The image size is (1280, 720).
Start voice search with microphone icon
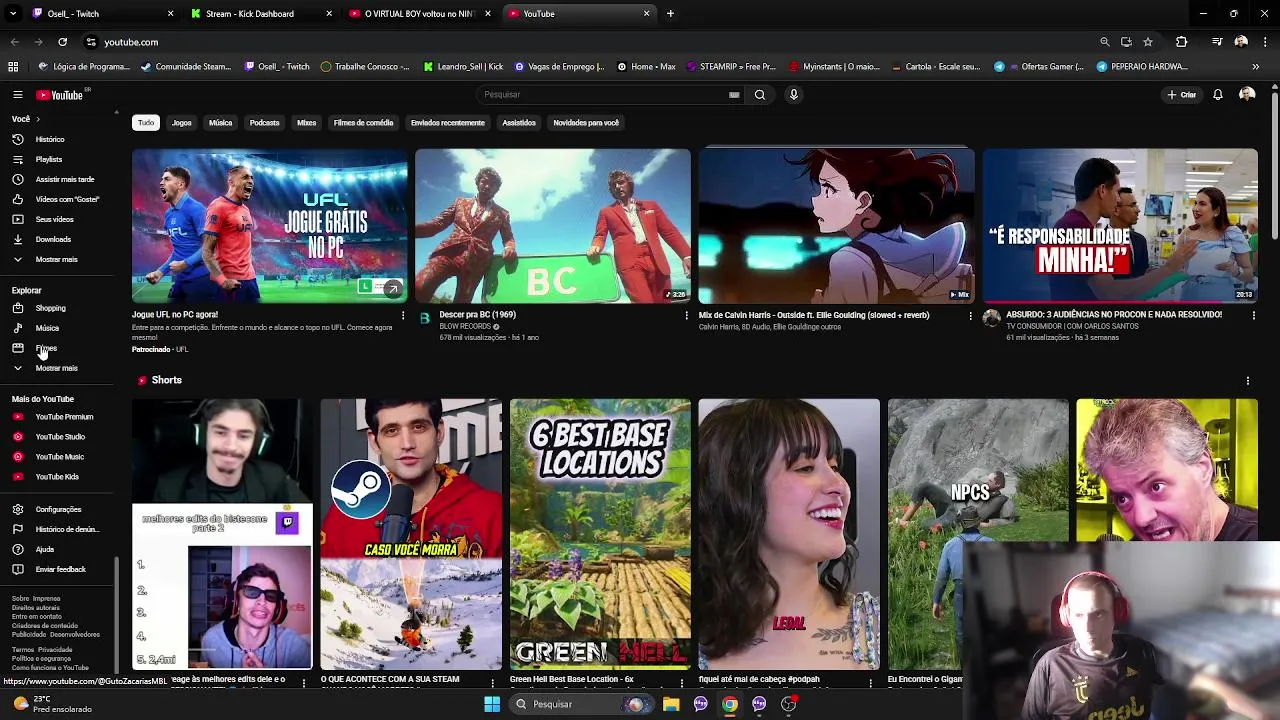794,95
